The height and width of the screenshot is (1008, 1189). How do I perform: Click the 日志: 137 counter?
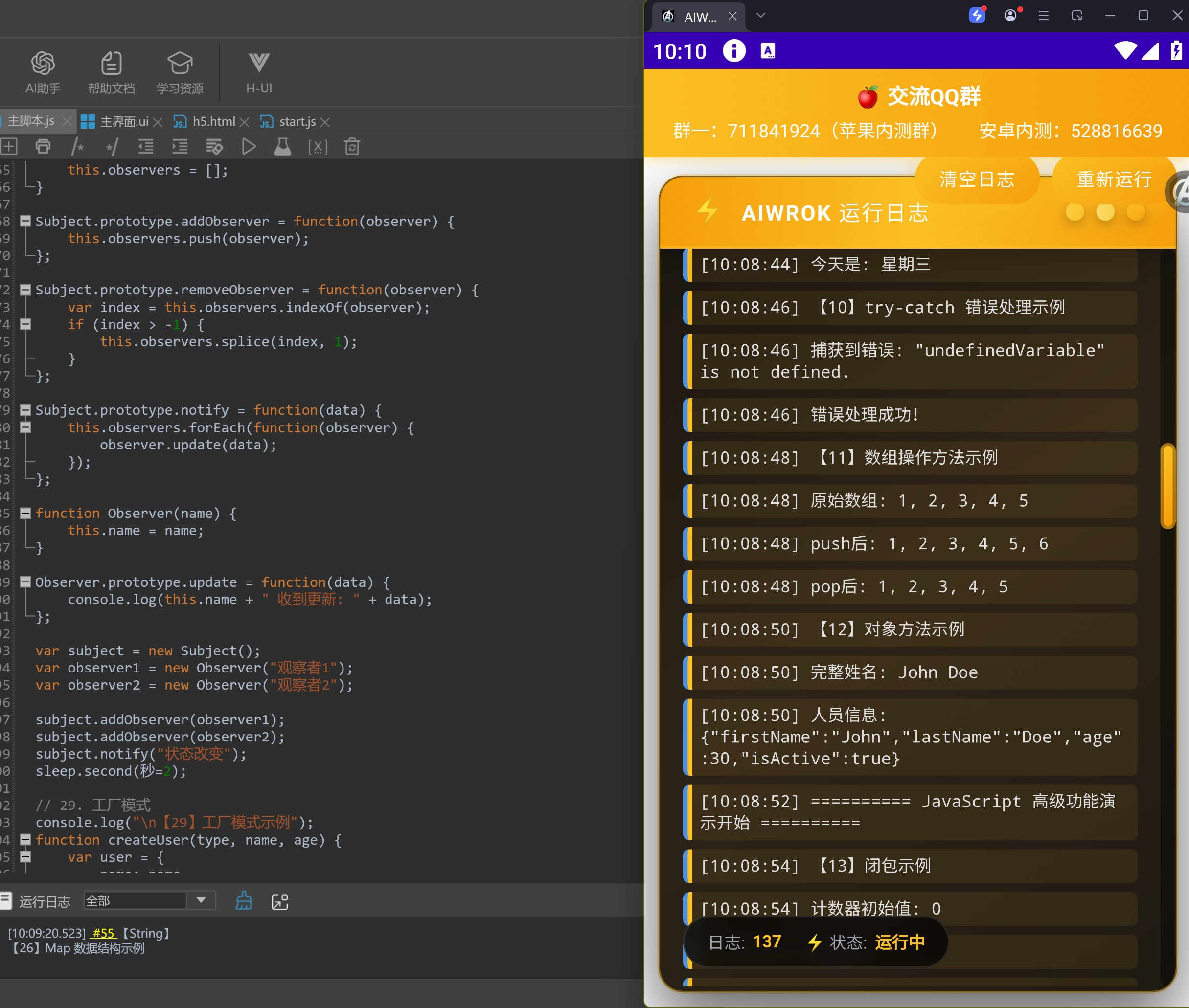(745, 941)
